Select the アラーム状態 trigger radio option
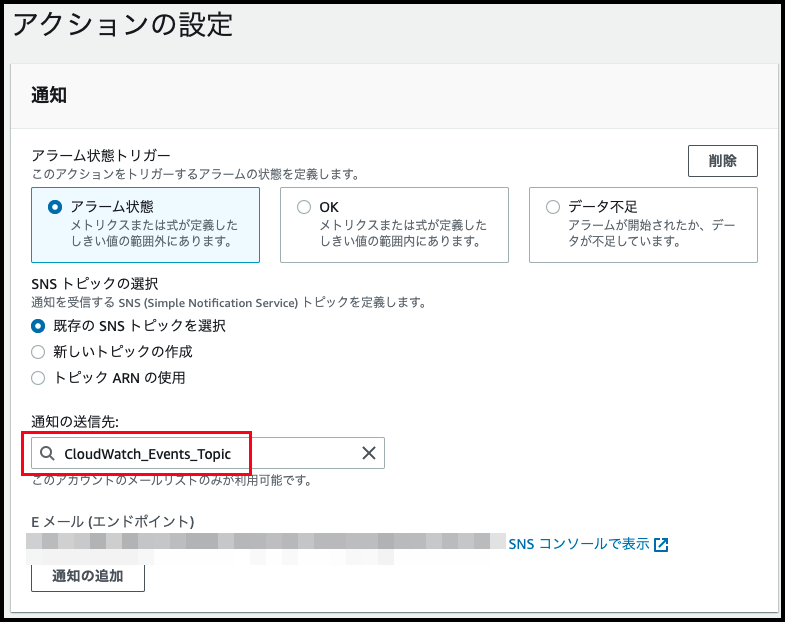Screen dimensions: 785x622 pos(55,207)
